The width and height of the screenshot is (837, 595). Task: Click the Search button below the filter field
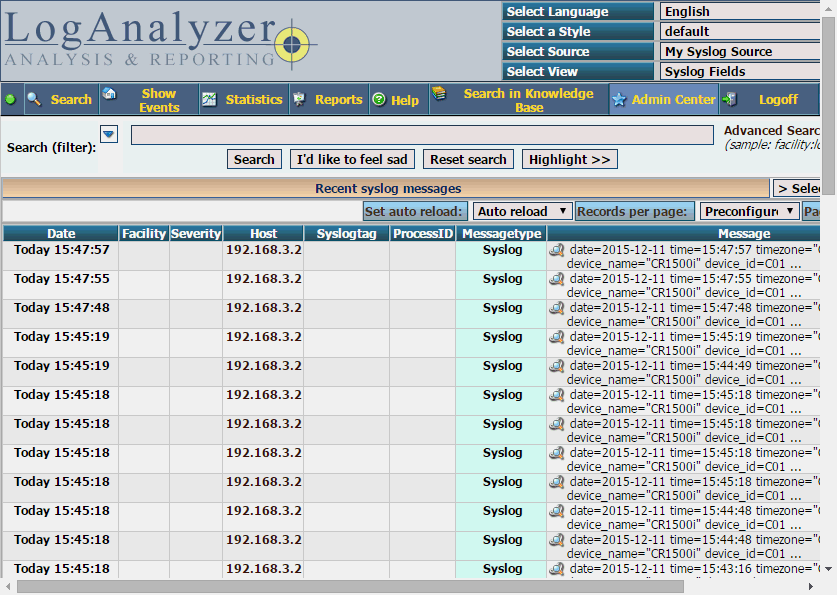(254, 159)
